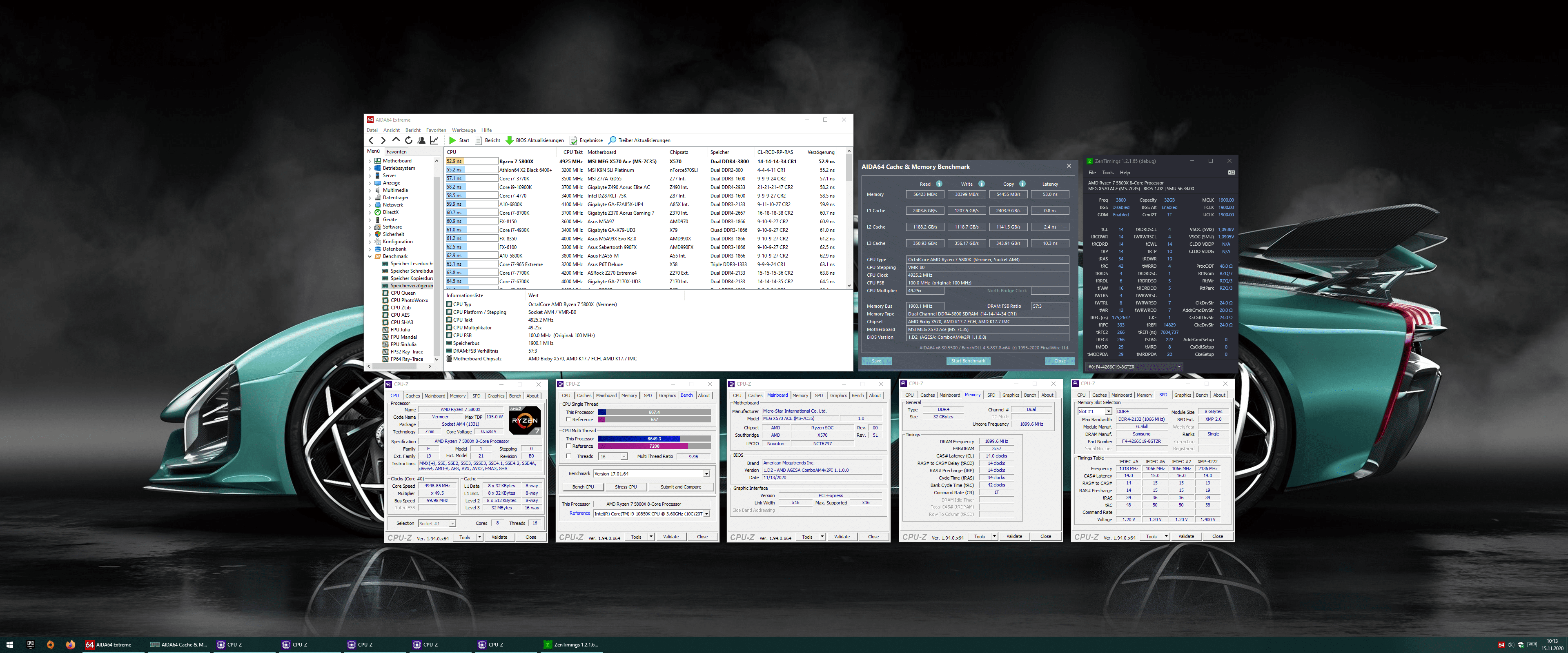Click the ZenTimings screenshot camera icon
Image resolution: width=1568 pixels, height=653 pixels.
1231,172
